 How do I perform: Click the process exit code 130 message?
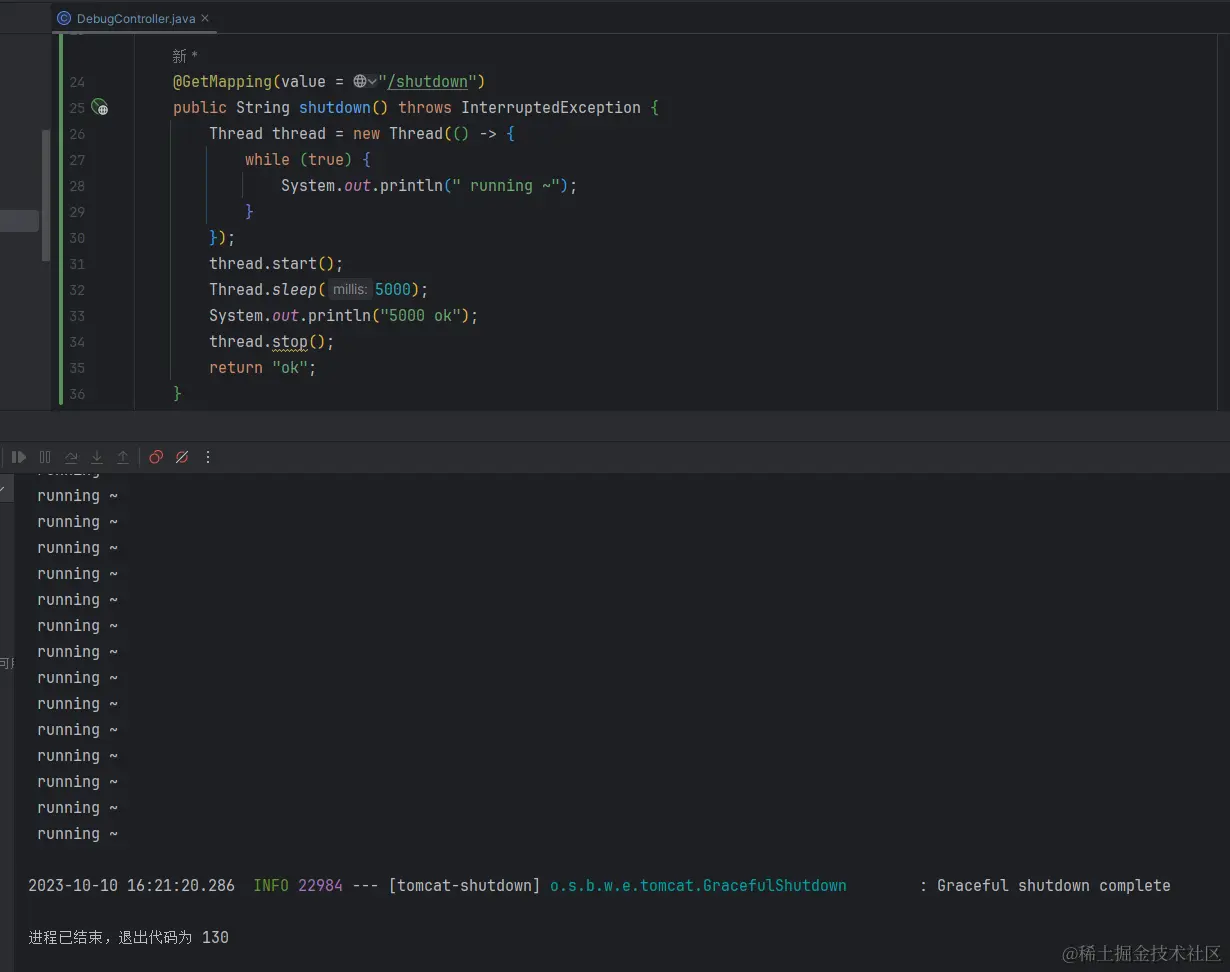[x=128, y=938]
